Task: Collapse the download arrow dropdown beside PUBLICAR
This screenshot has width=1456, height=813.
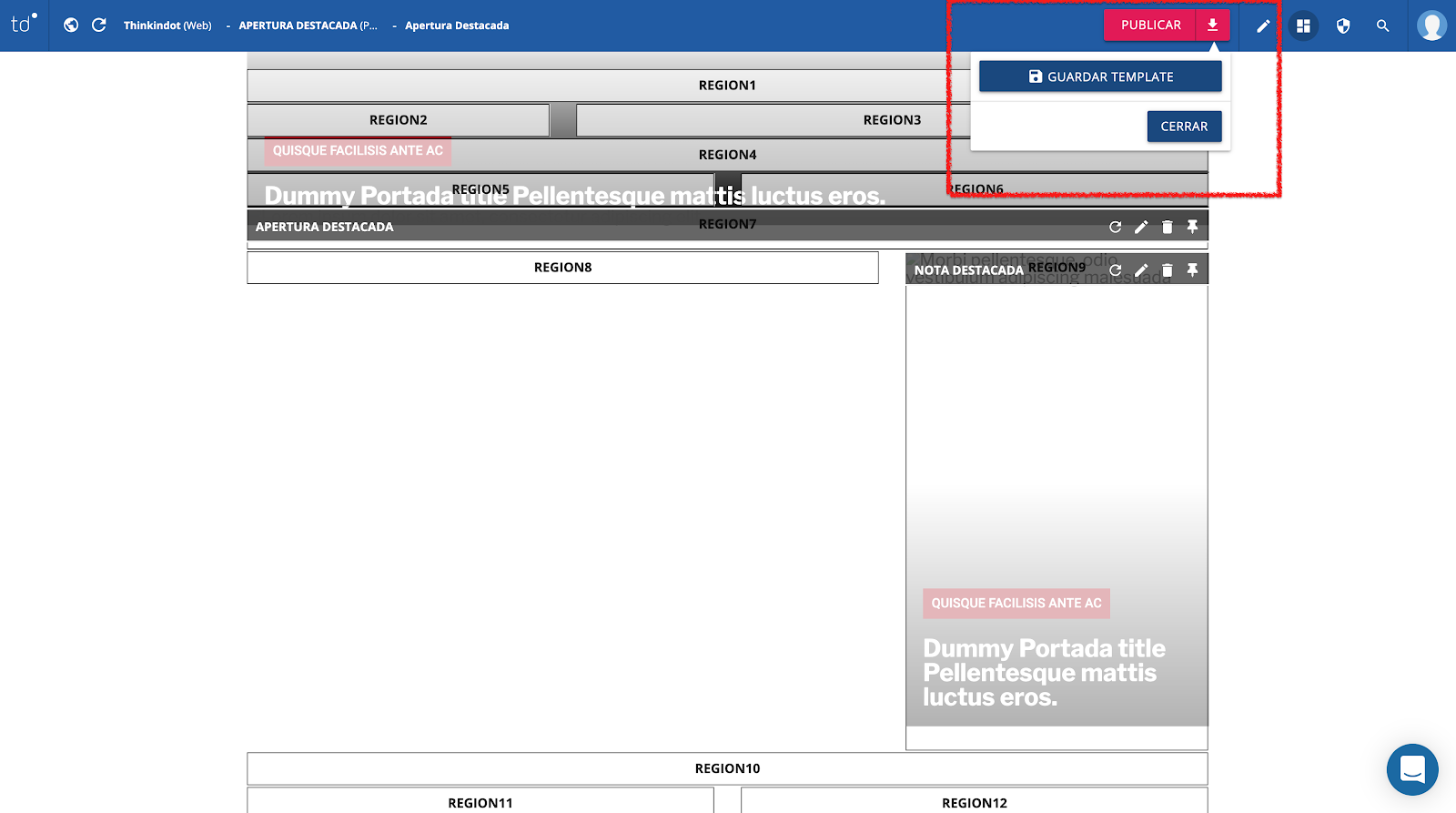Action: [x=1213, y=25]
